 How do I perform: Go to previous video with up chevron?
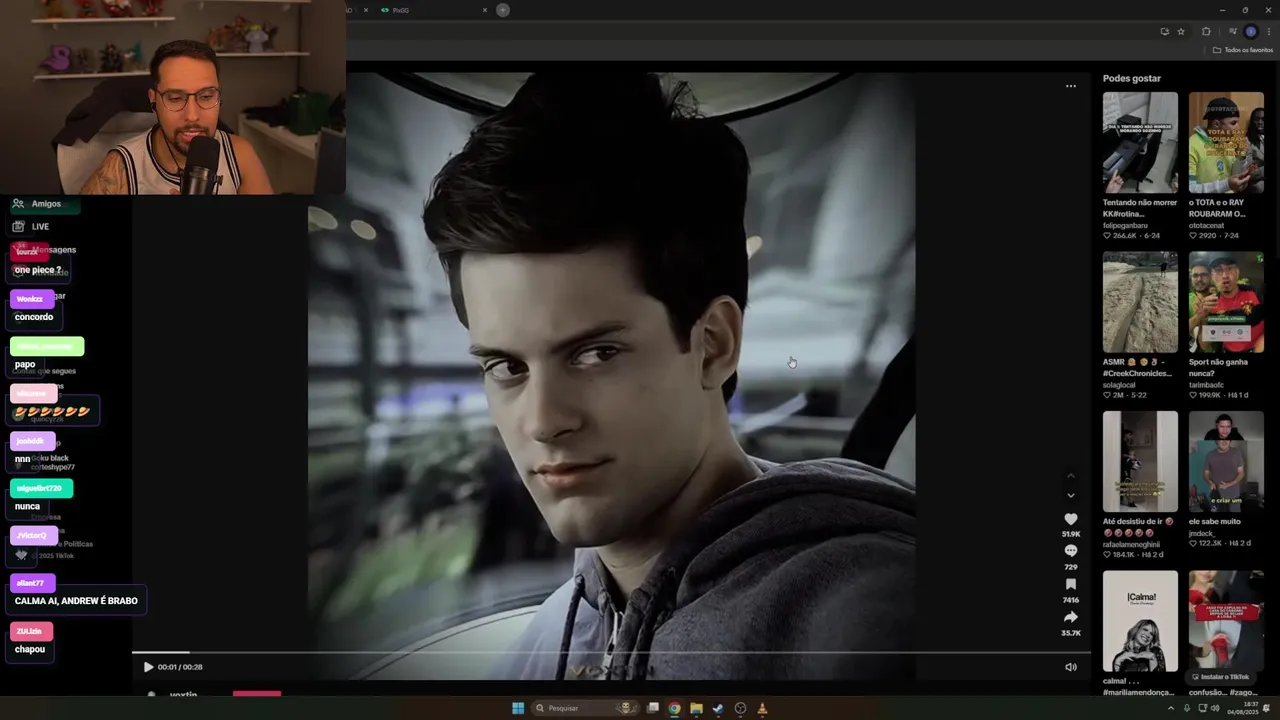tap(1070, 476)
